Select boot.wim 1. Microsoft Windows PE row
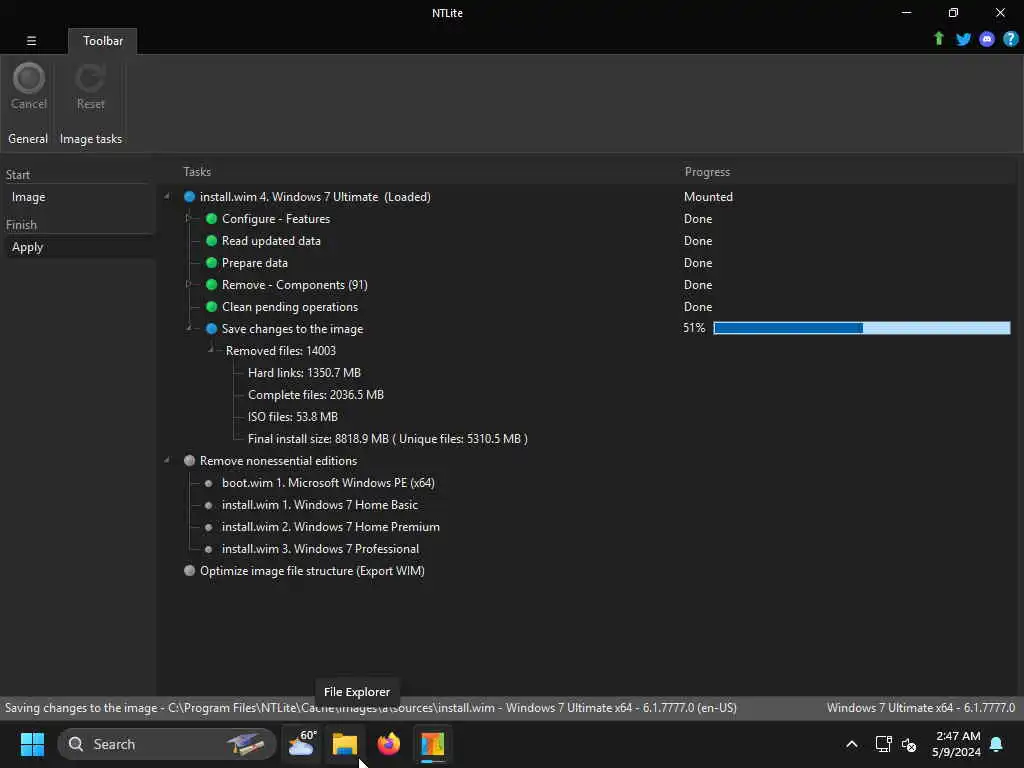The image size is (1024, 768). (328, 483)
